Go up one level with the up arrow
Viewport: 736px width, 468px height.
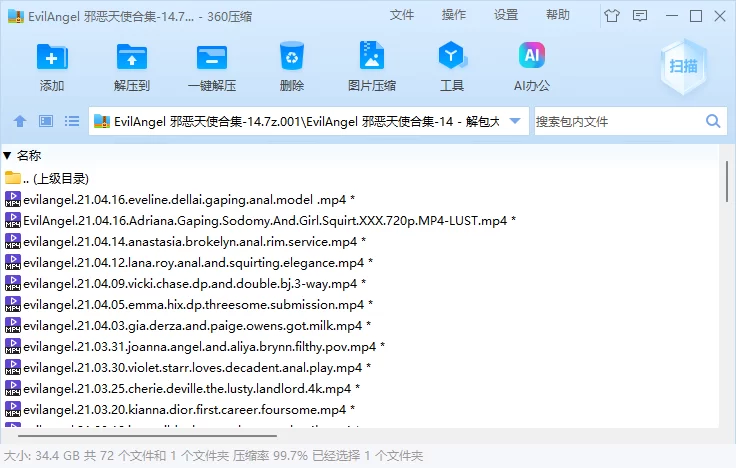[x=20, y=122]
